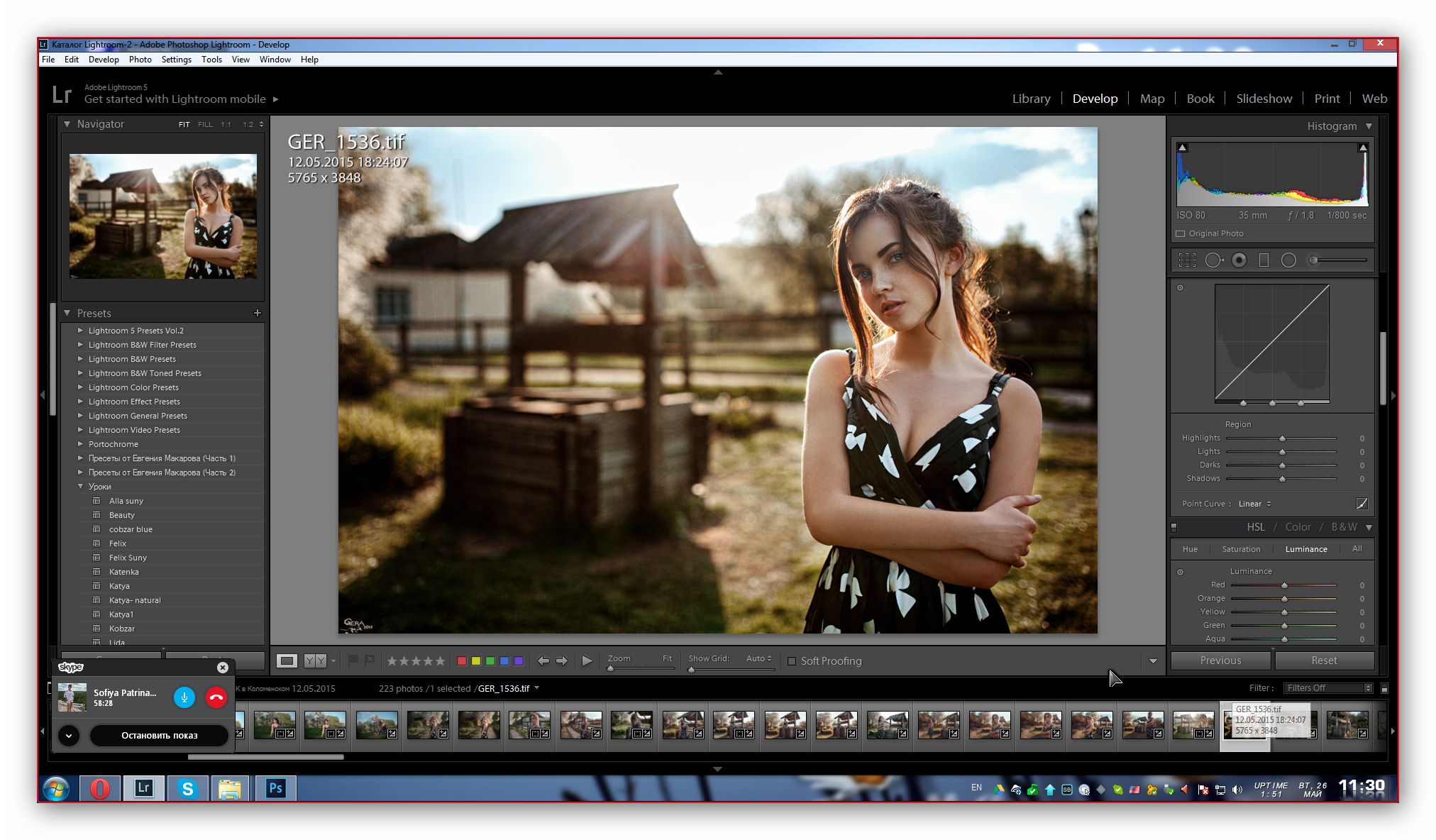
Task: Toggle the HSL panel on/off switch
Action: 1173,527
